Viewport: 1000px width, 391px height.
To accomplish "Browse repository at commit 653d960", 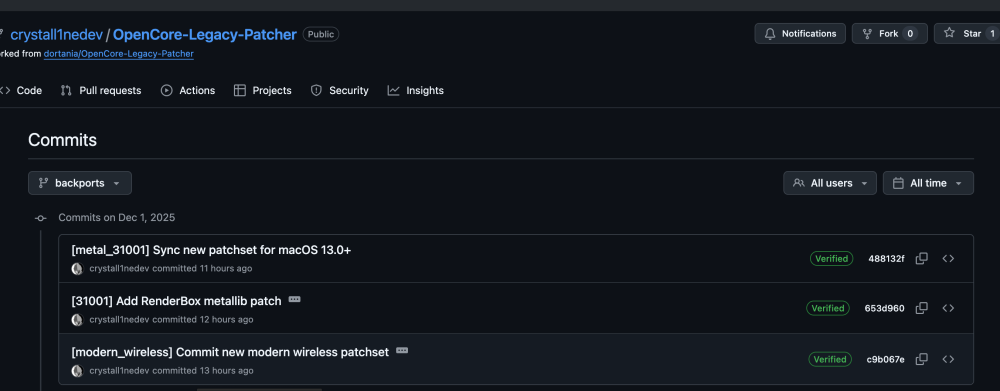I will (x=948, y=308).
